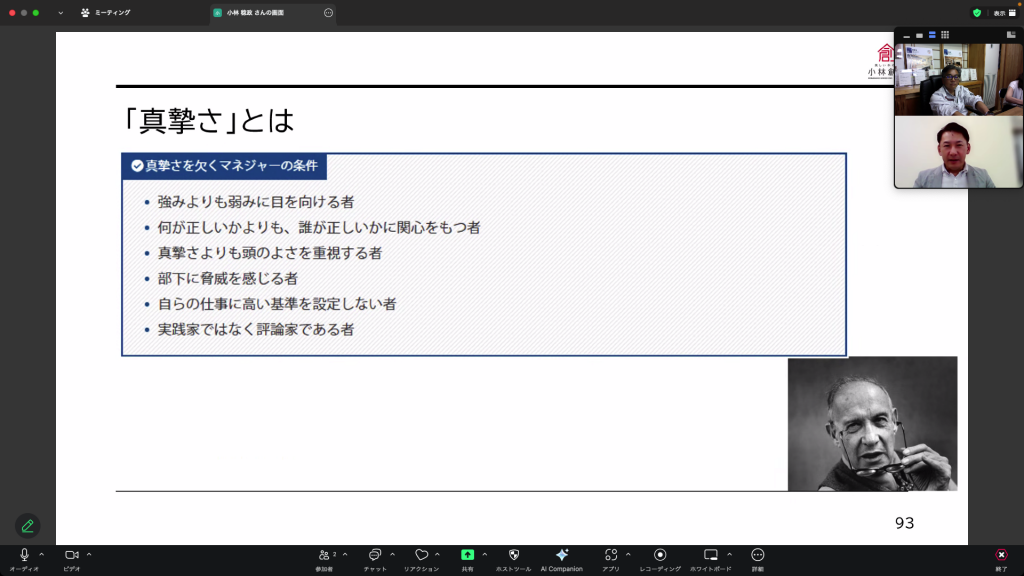The height and width of the screenshot is (576, 1024).
Task: Launch the AI Companion sparkle icon
Action: click(x=561, y=555)
